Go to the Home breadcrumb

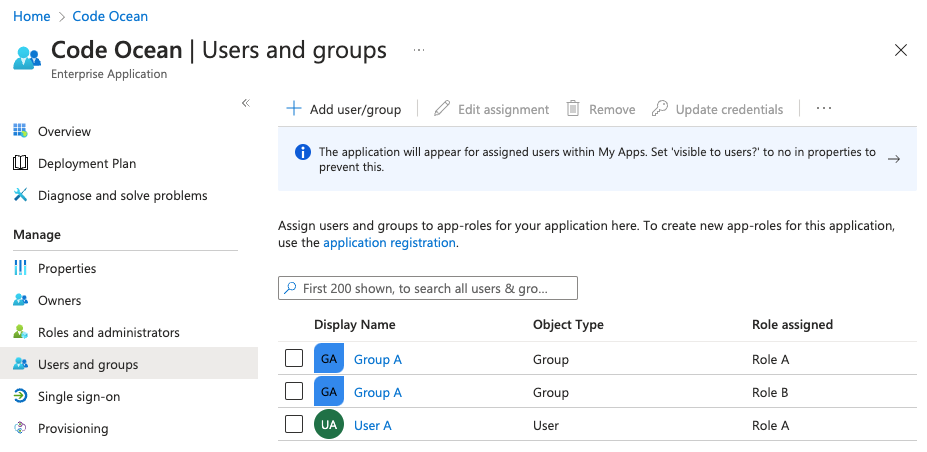31,16
